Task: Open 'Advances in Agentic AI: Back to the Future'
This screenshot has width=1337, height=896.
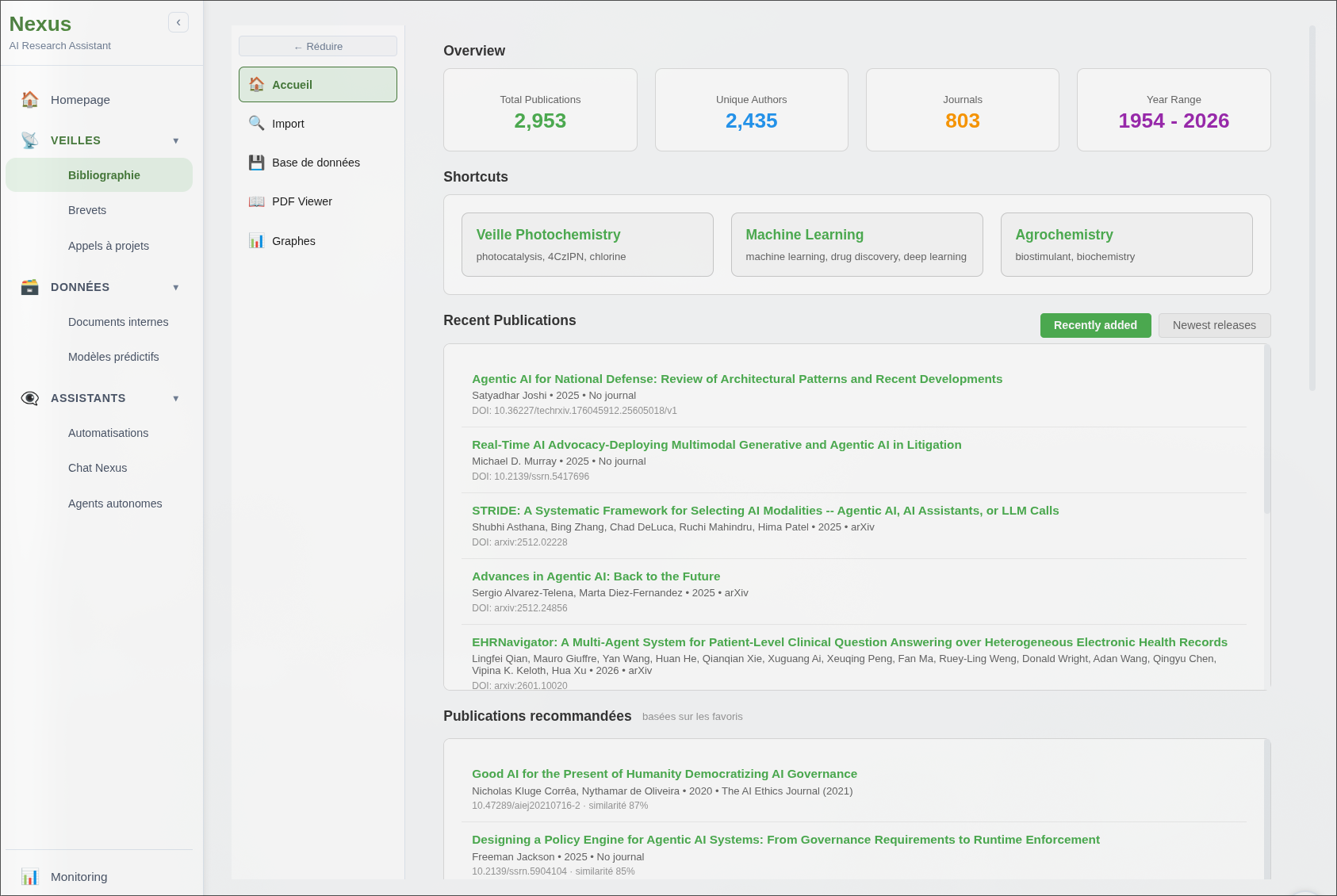Action: pyautogui.click(x=596, y=576)
